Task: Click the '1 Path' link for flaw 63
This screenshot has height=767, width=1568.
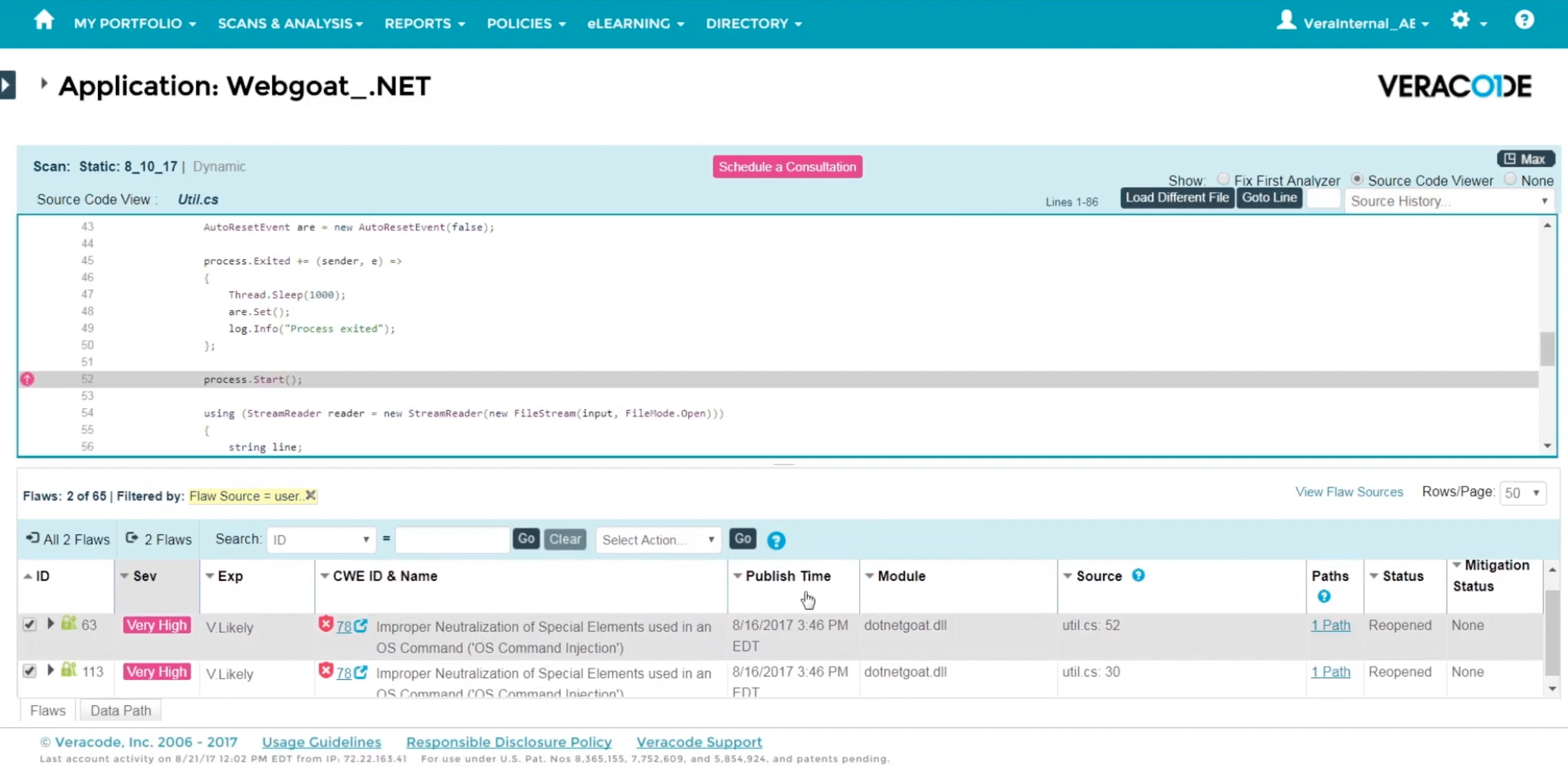Action: [1330, 624]
